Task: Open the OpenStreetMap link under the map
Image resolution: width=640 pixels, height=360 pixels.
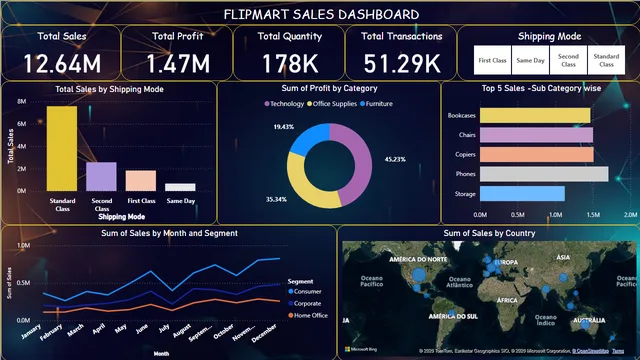Action: (x=590, y=351)
